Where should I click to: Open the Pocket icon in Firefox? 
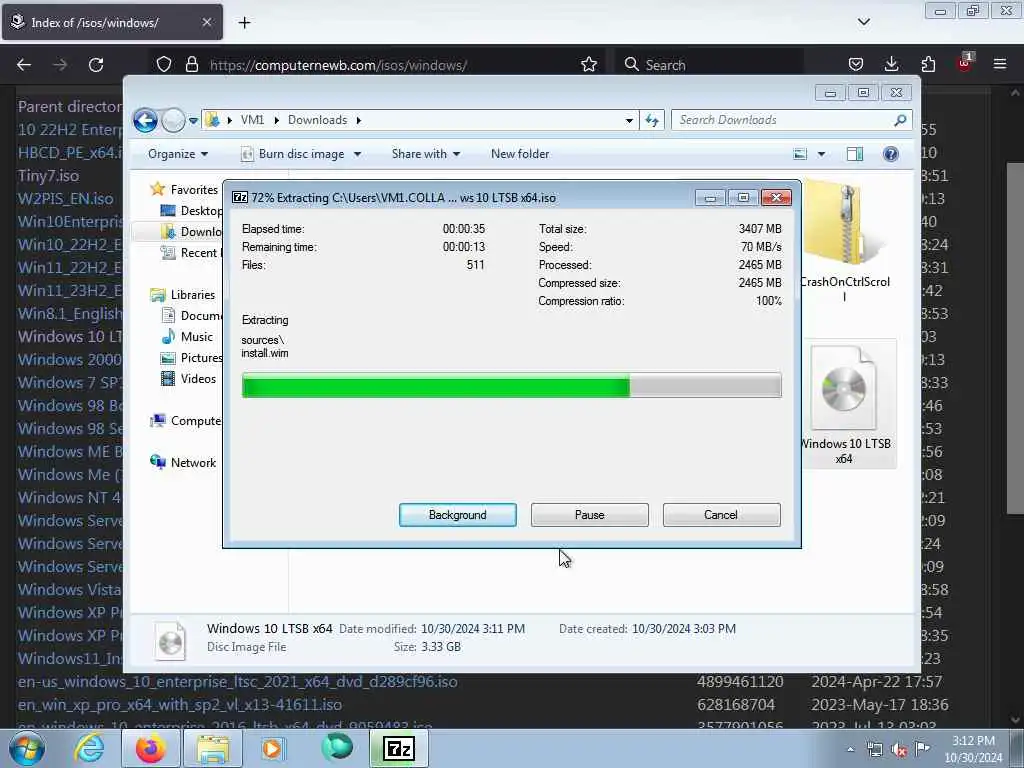coord(856,65)
